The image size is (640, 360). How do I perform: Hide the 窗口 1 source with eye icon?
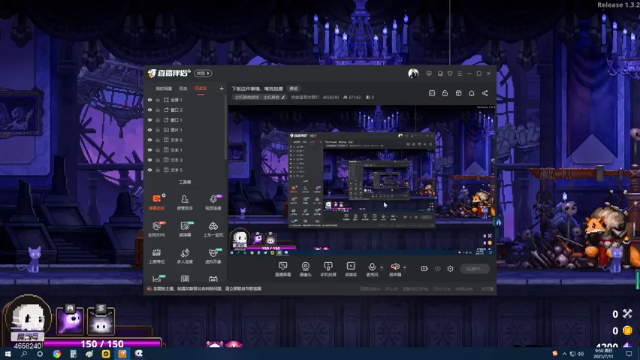150,120
